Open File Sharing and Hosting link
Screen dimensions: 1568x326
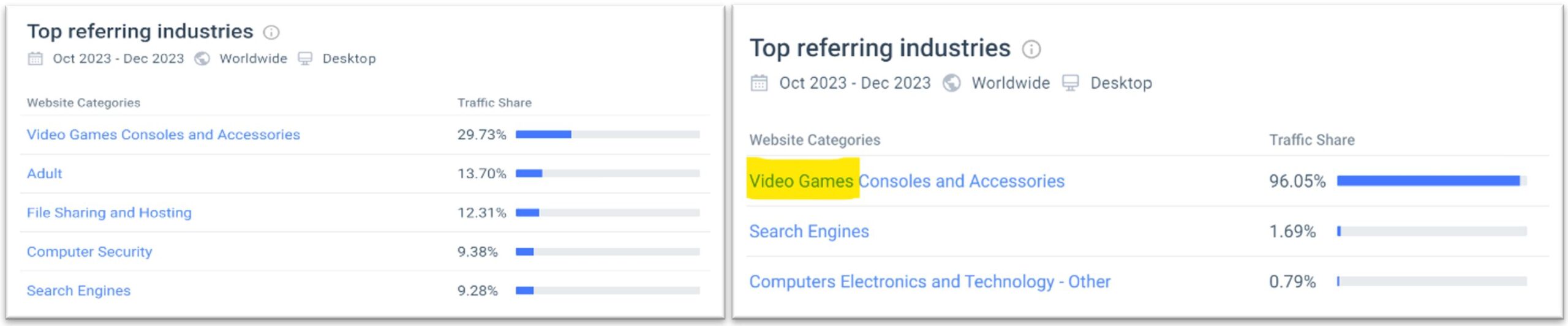pyautogui.click(x=109, y=213)
